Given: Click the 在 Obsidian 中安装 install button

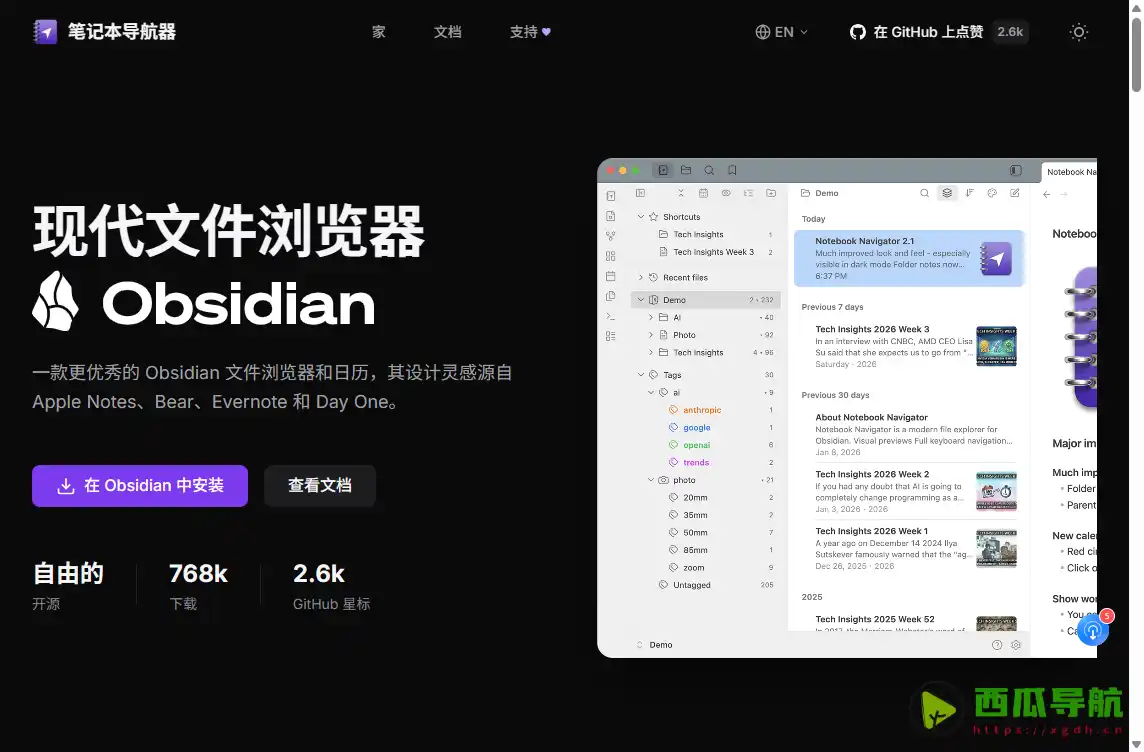Looking at the screenshot, I should (140, 486).
